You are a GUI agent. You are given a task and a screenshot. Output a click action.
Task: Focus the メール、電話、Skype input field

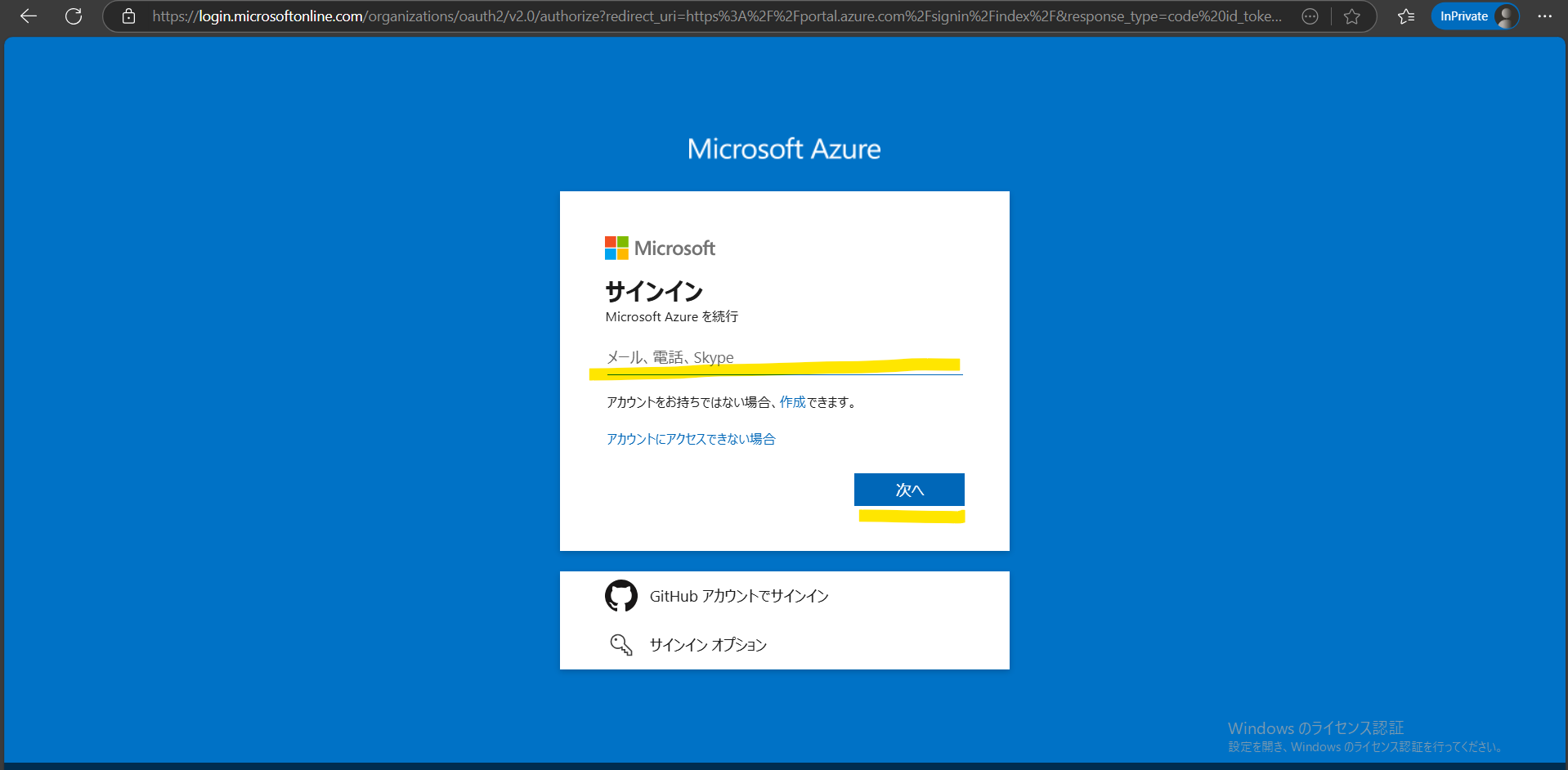pos(783,358)
